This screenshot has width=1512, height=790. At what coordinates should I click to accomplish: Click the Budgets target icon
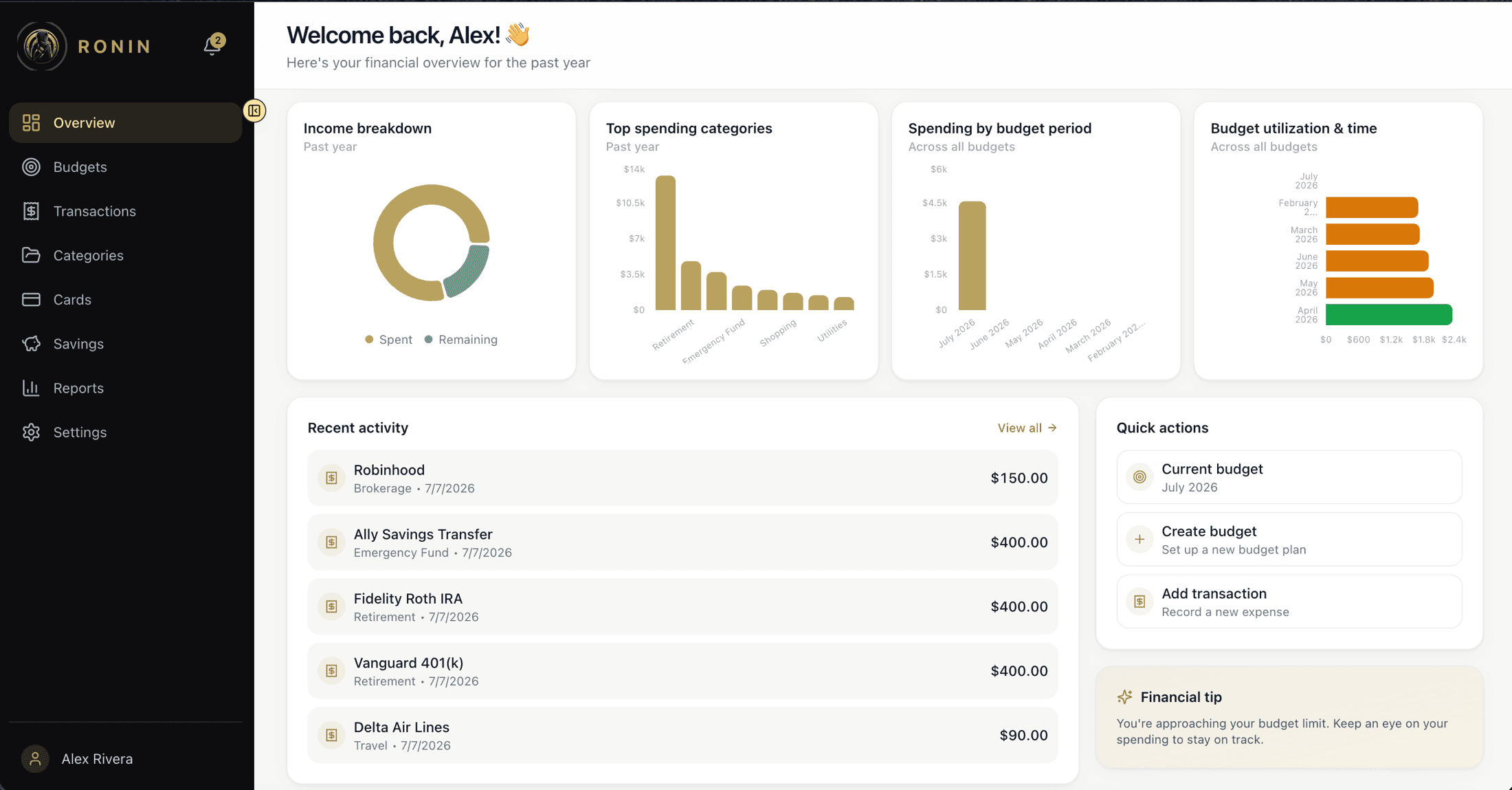(31, 167)
